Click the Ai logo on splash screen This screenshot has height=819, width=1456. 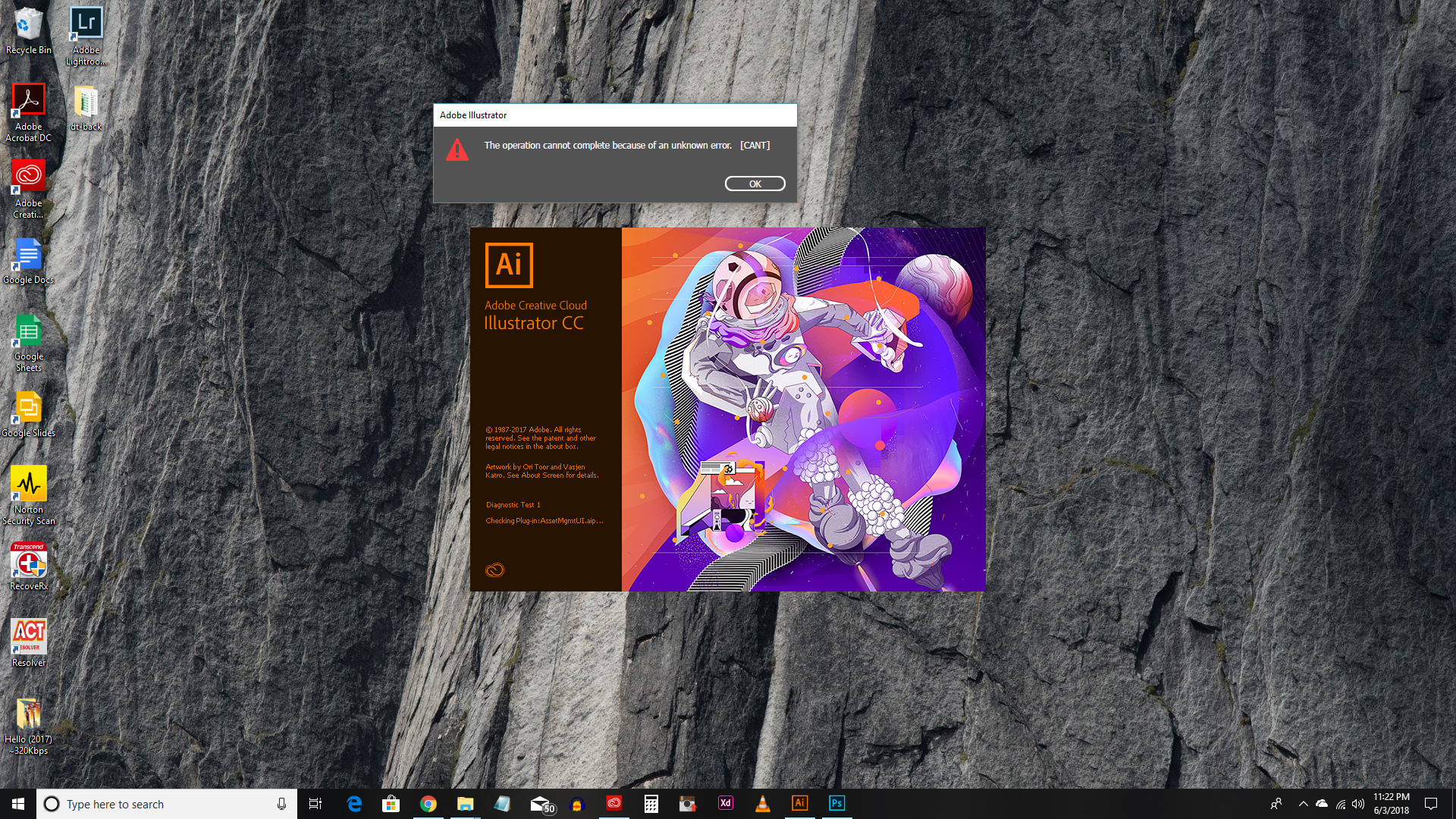pos(509,265)
